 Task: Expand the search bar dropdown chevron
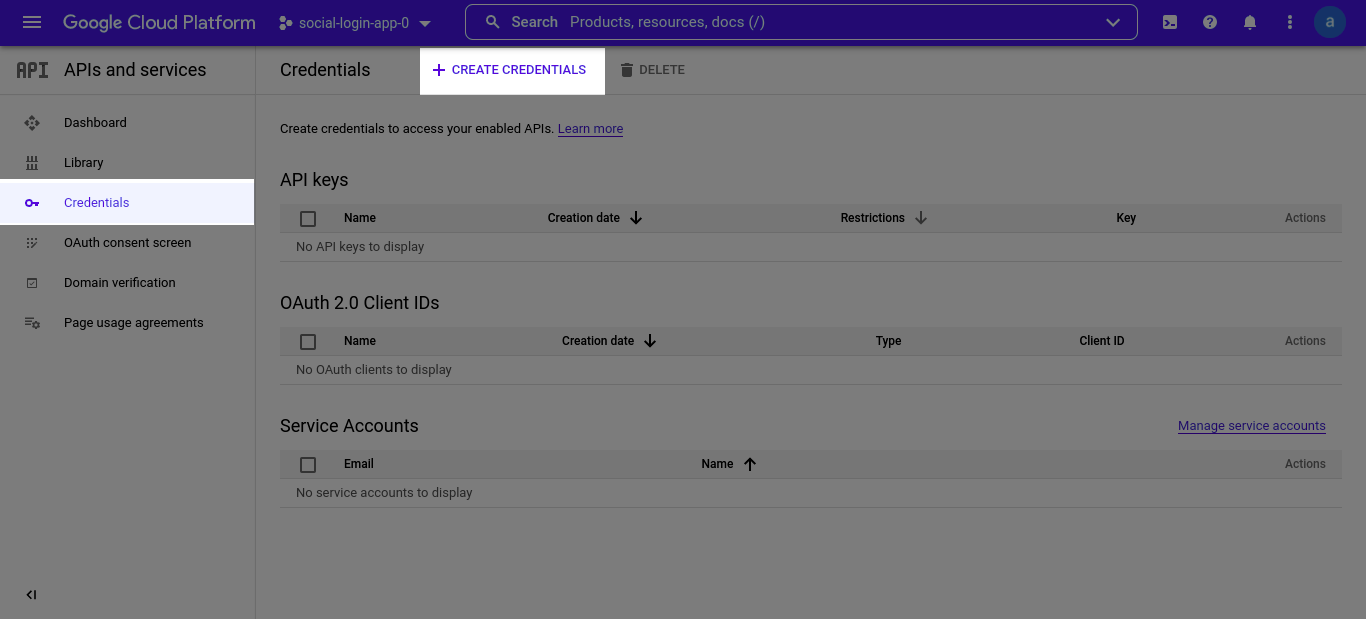coord(1113,22)
